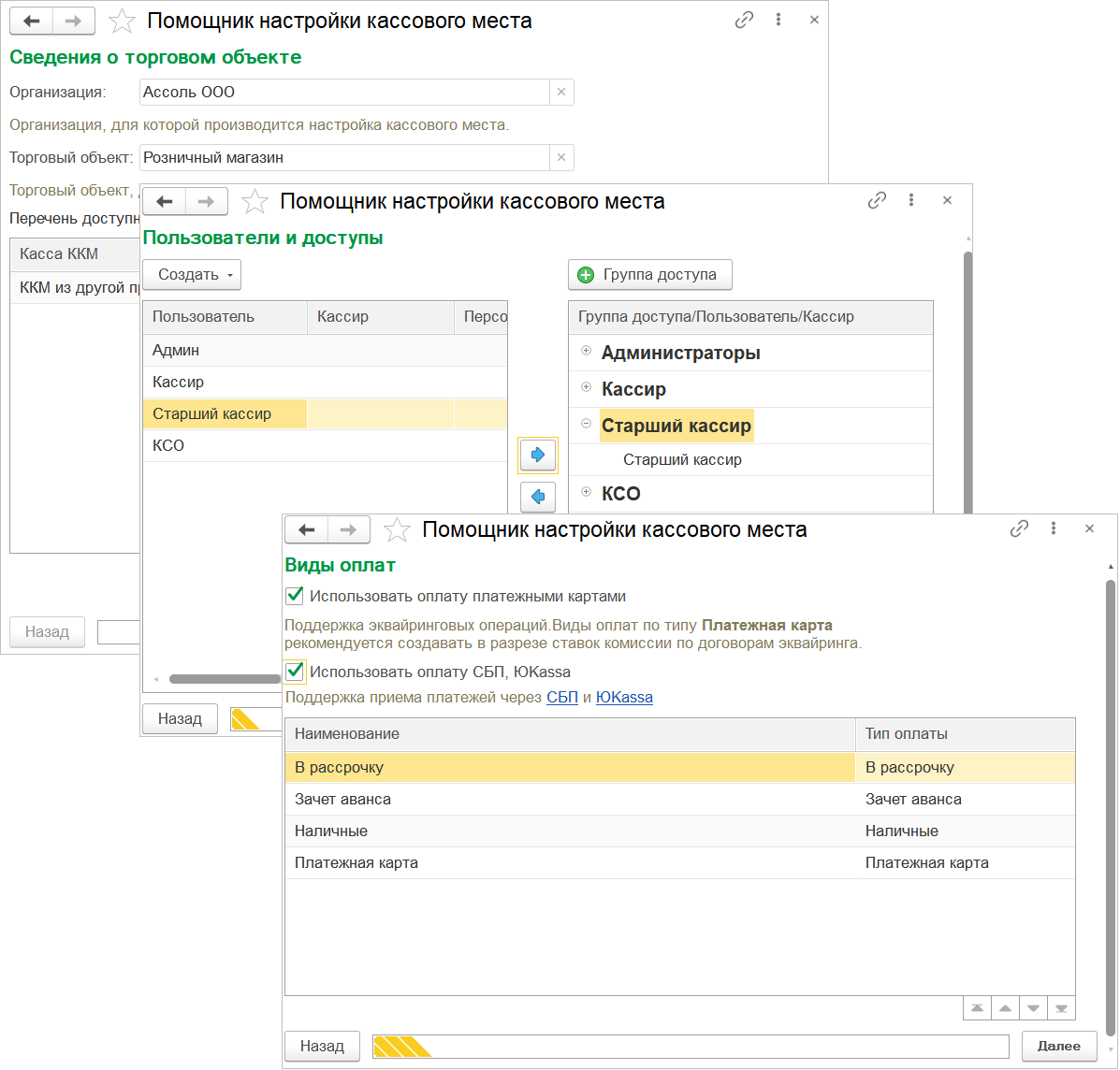The height and width of the screenshot is (1070, 1120).
Task: Open more options menu in Пользователи window
Action: (x=910, y=200)
